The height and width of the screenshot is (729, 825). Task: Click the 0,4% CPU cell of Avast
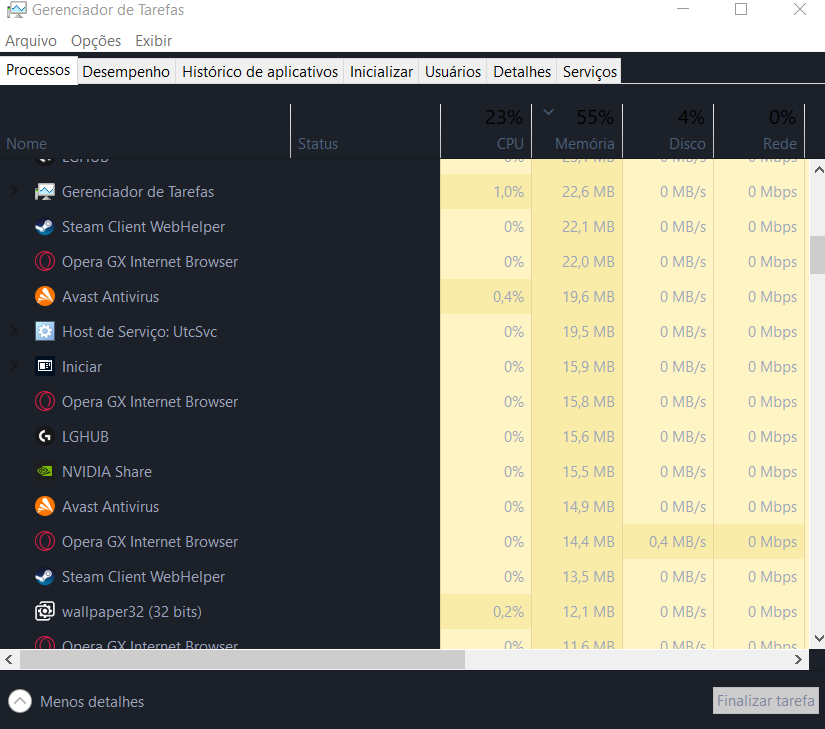pyautogui.click(x=486, y=297)
